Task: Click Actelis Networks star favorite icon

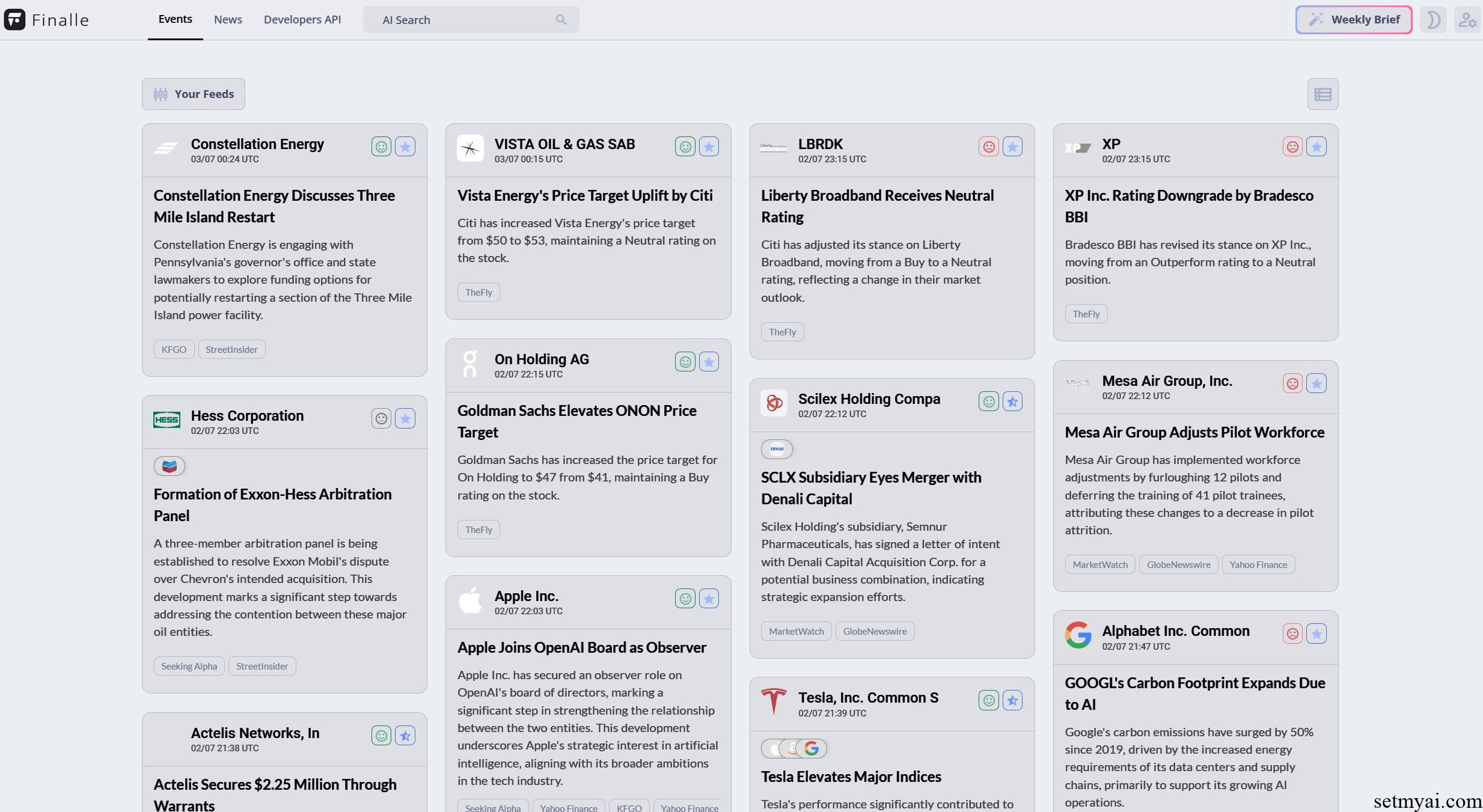Action: 405,736
